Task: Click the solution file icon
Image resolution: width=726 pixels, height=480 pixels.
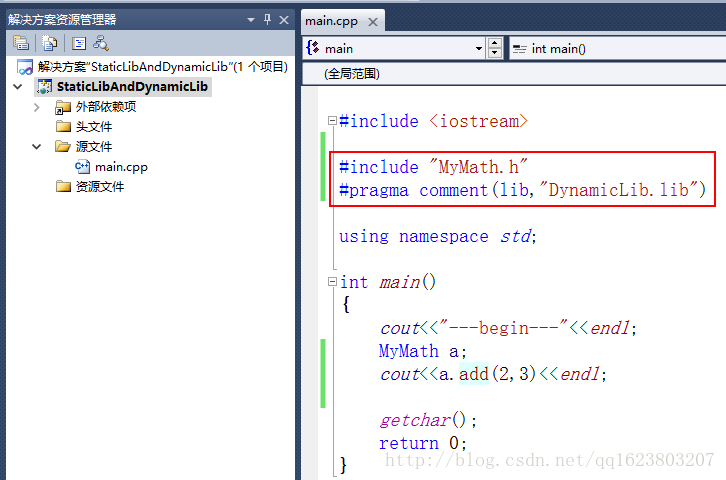Action: click(x=25, y=67)
